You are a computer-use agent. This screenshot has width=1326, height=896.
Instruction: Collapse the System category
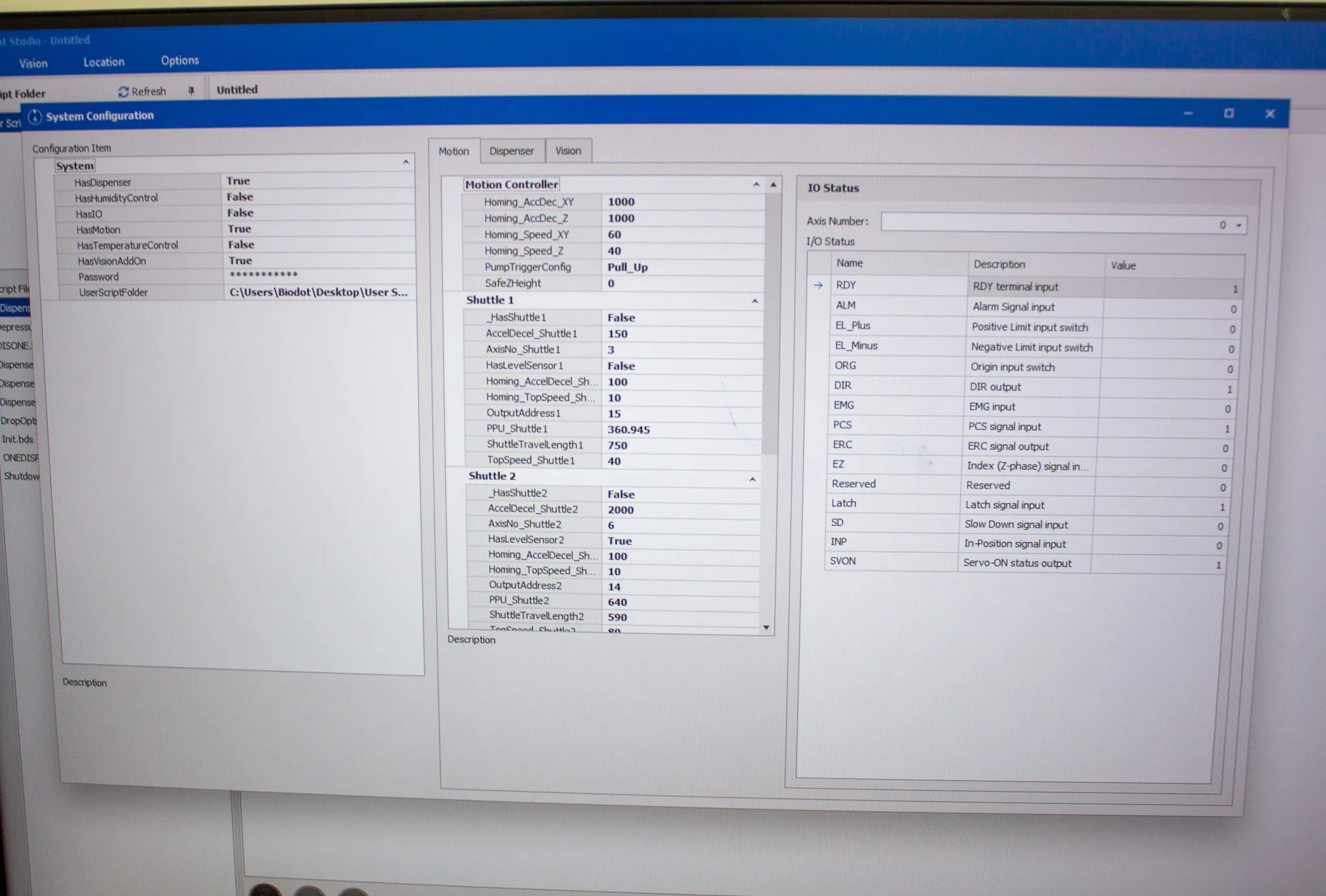pos(406,162)
